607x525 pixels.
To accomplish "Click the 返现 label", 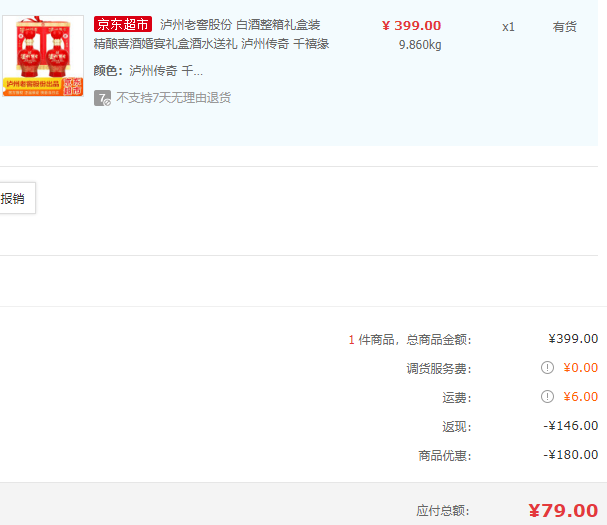I will click(x=457, y=427).
